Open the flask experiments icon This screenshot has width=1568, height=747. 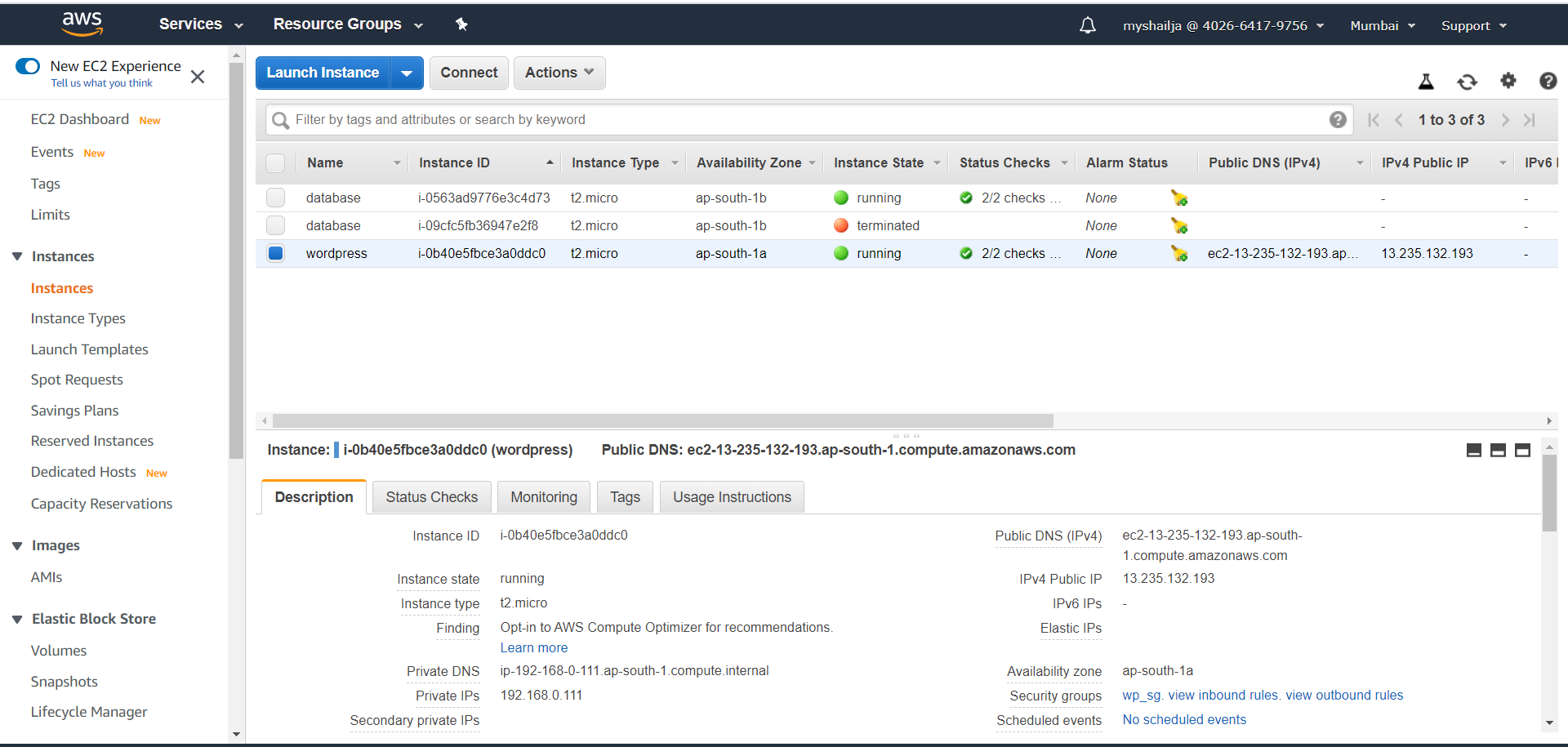pos(1426,81)
